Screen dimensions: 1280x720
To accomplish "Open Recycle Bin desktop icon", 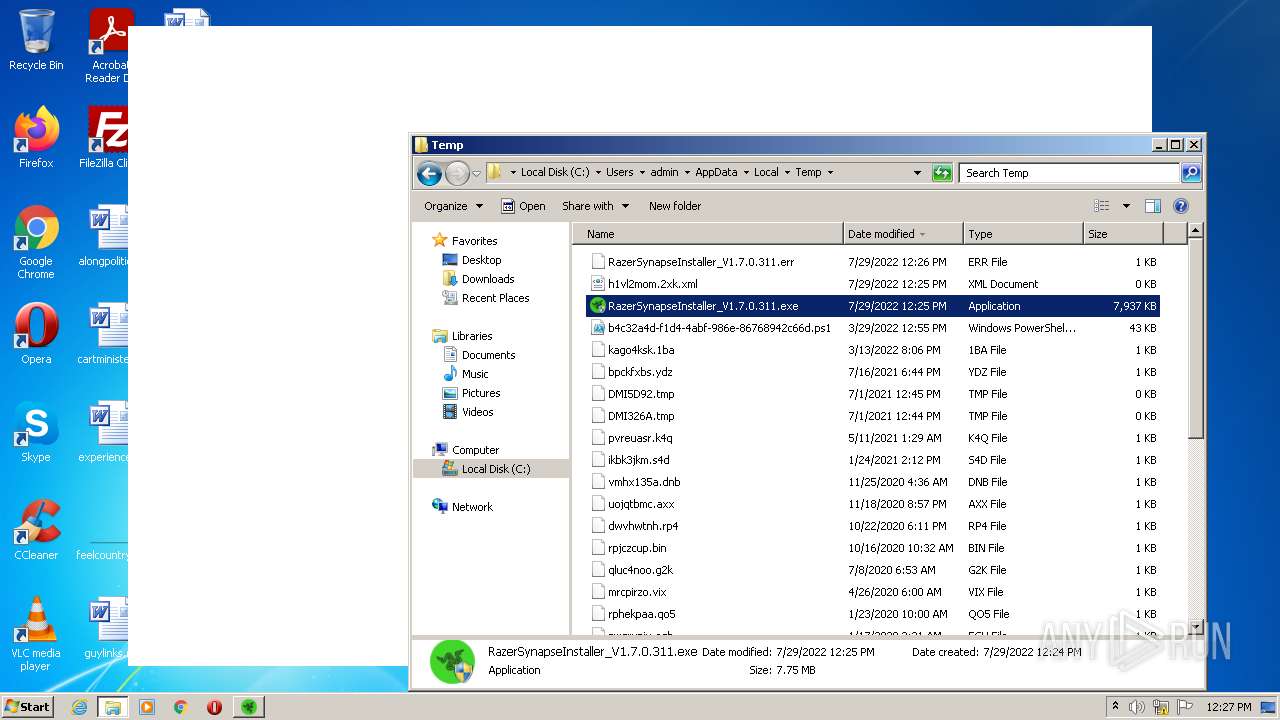I will pyautogui.click(x=36, y=40).
